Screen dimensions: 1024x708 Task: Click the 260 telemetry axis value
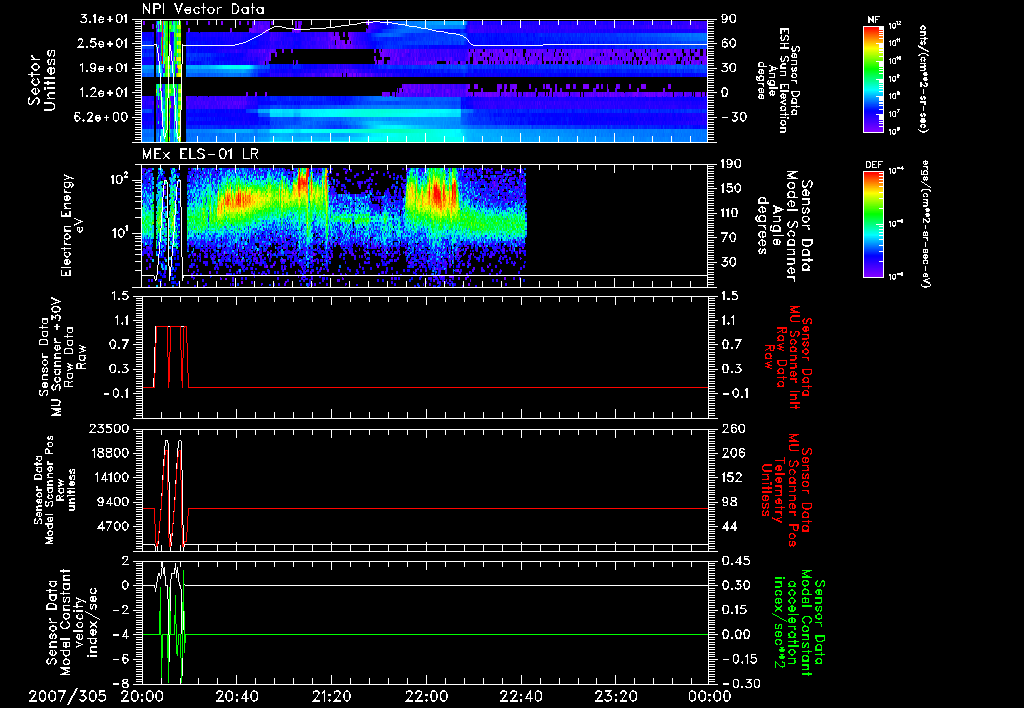point(731,428)
